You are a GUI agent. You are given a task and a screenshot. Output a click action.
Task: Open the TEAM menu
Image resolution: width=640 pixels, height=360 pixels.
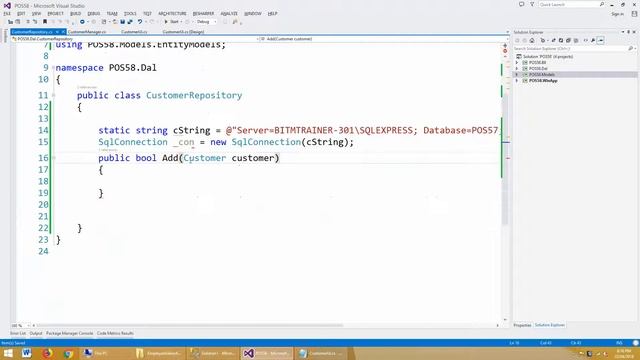click(x=112, y=13)
